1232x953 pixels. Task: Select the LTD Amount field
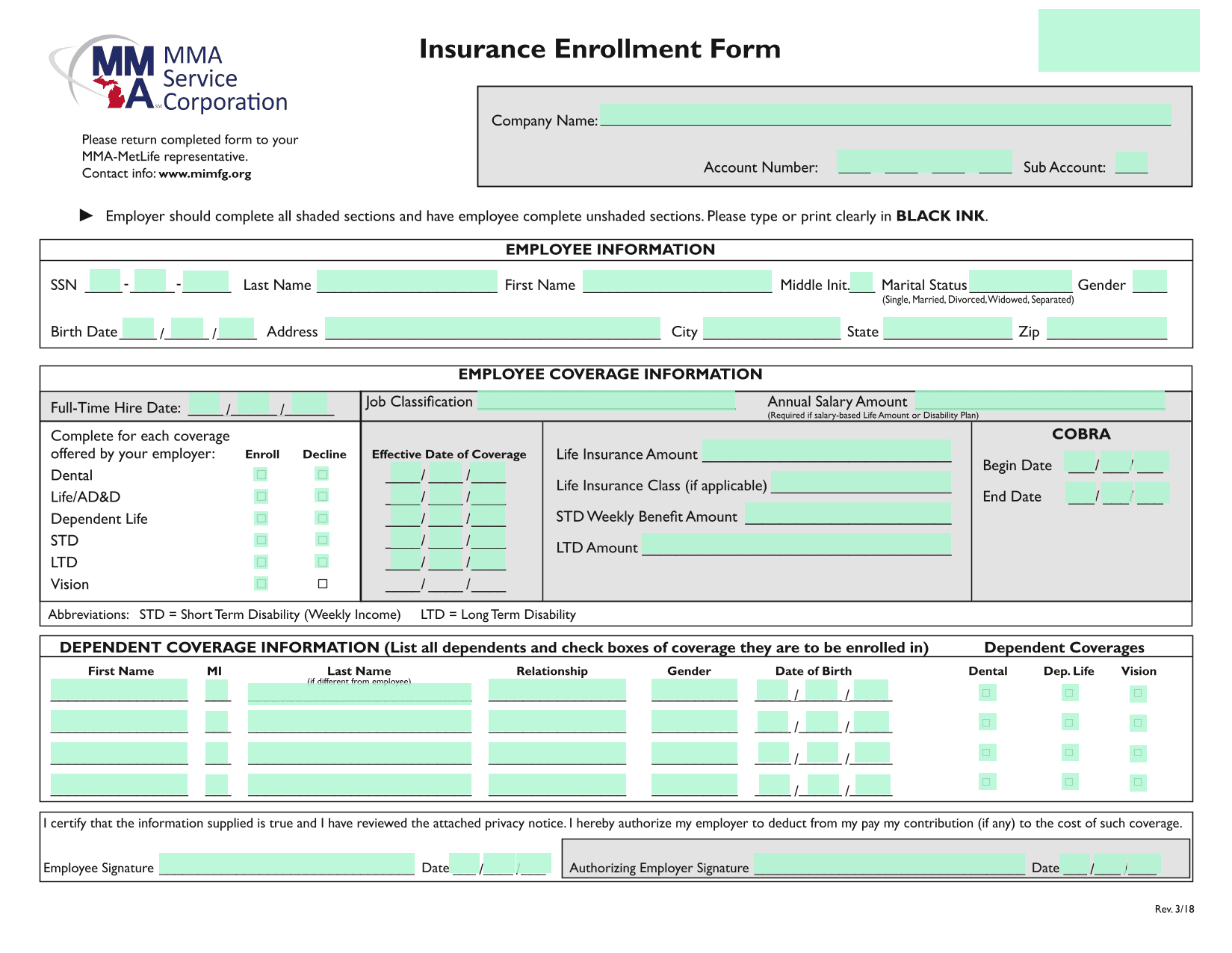[x=796, y=545]
